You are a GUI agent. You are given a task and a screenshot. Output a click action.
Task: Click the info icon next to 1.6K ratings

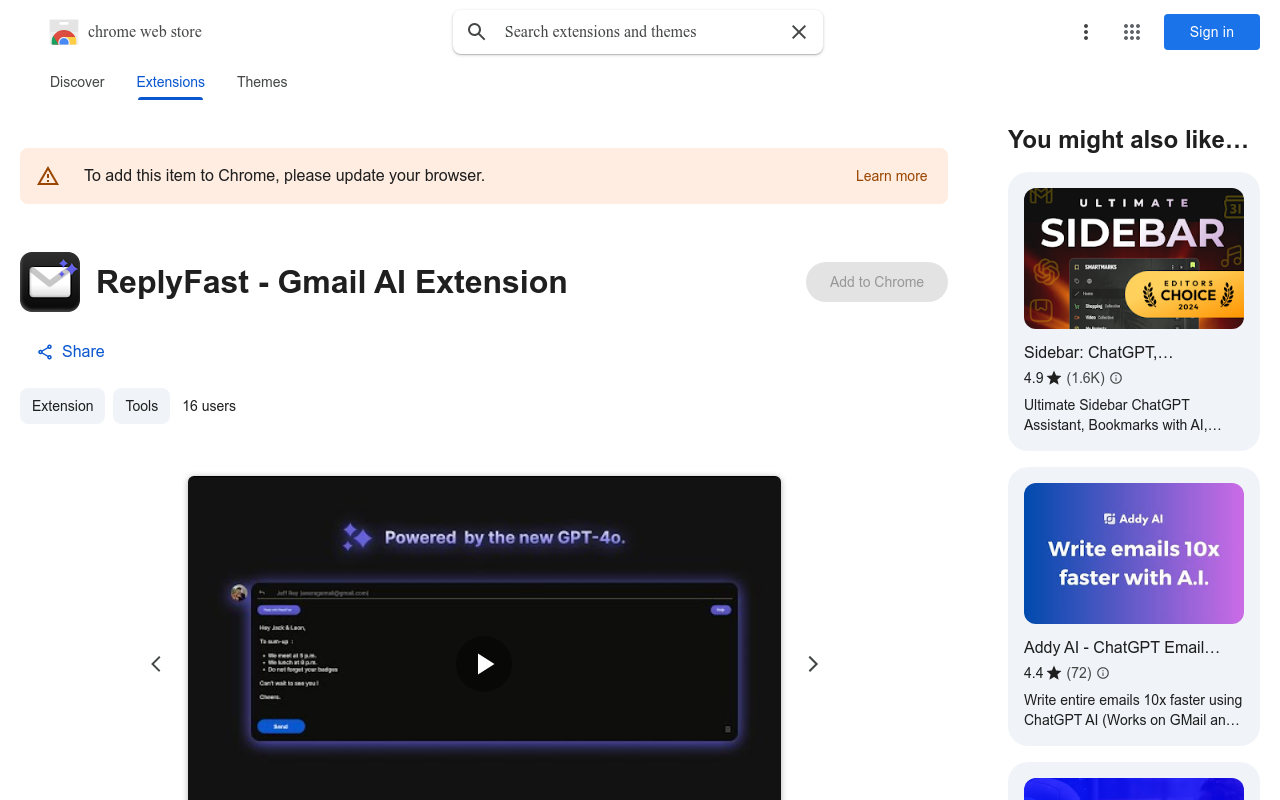click(1116, 378)
